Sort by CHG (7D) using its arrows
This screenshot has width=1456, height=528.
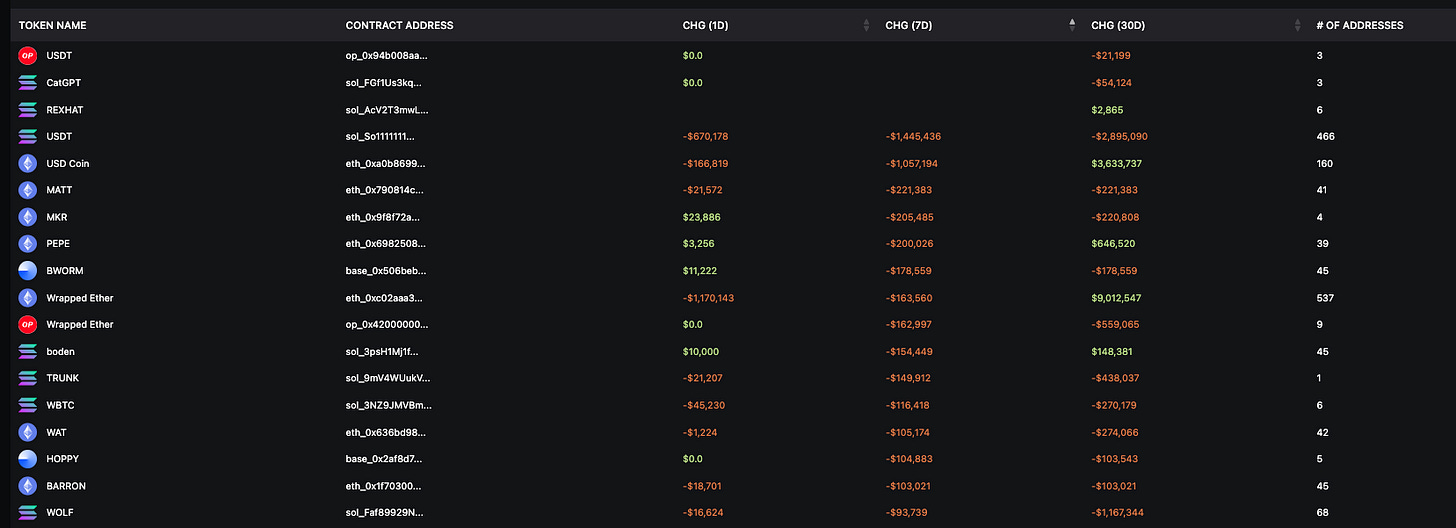coord(1073,25)
